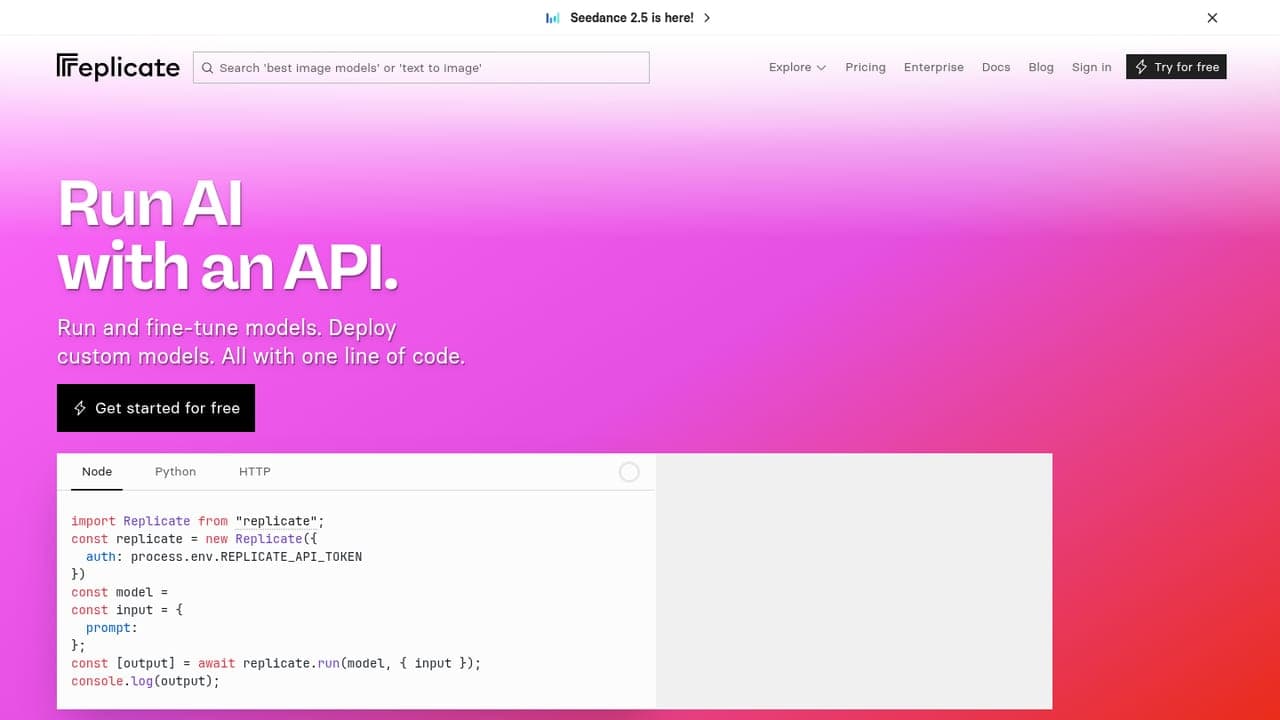
Task: Click the 'console.log(output);' code line
Action: coord(145,681)
